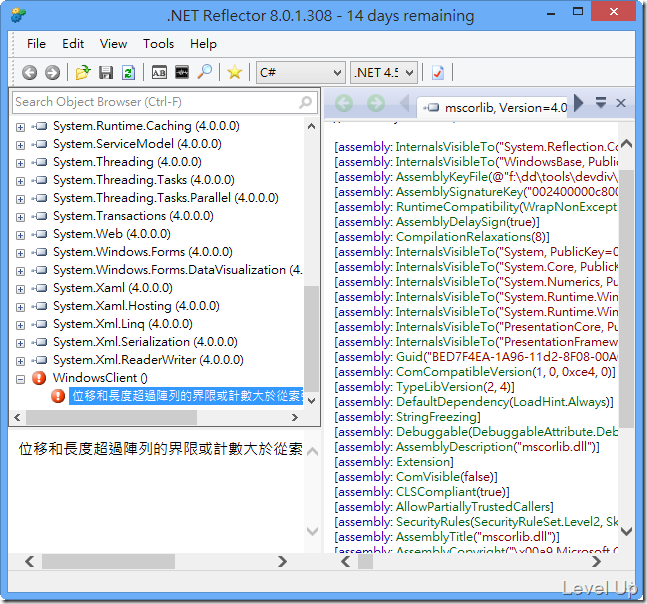Image resolution: width=647 pixels, height=604 pixels.
Task: Select System.Xml.ReaderWriter (4.0.0.0)
Action: 148,360
